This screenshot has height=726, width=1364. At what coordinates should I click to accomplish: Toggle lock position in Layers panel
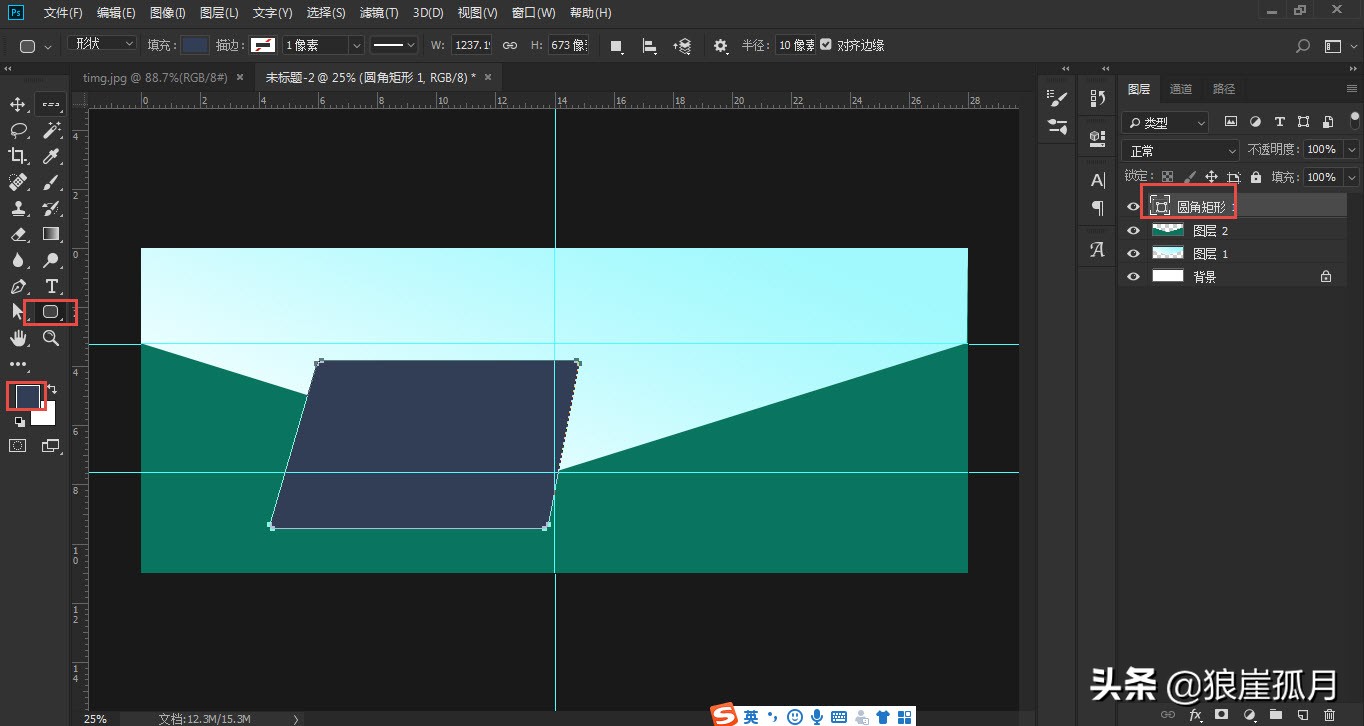(x=1211, y=177)
